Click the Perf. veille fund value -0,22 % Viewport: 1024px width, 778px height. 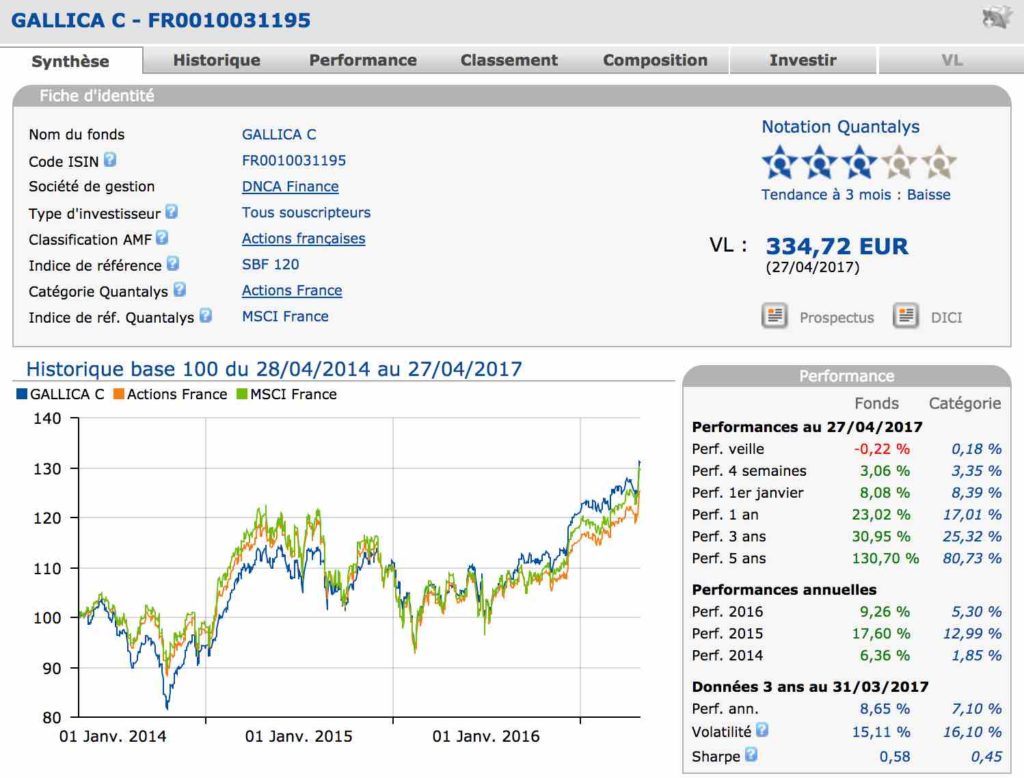[882, 449]
